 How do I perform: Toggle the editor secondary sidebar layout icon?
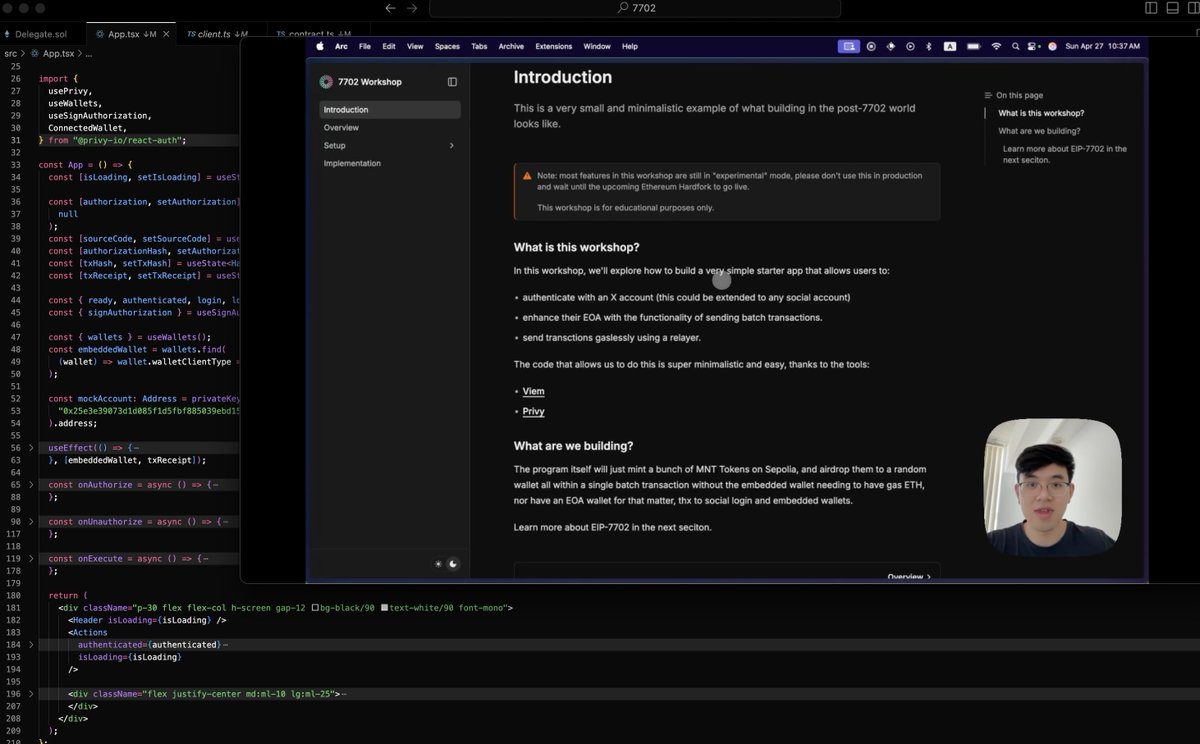1192,8
